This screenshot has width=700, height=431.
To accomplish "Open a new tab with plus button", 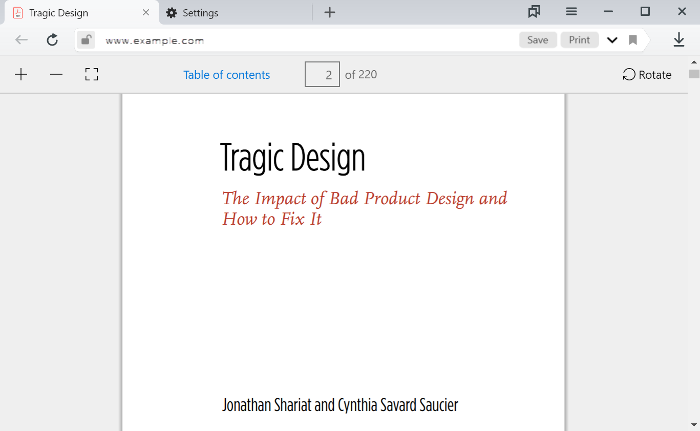I will [x=329, y=13].
